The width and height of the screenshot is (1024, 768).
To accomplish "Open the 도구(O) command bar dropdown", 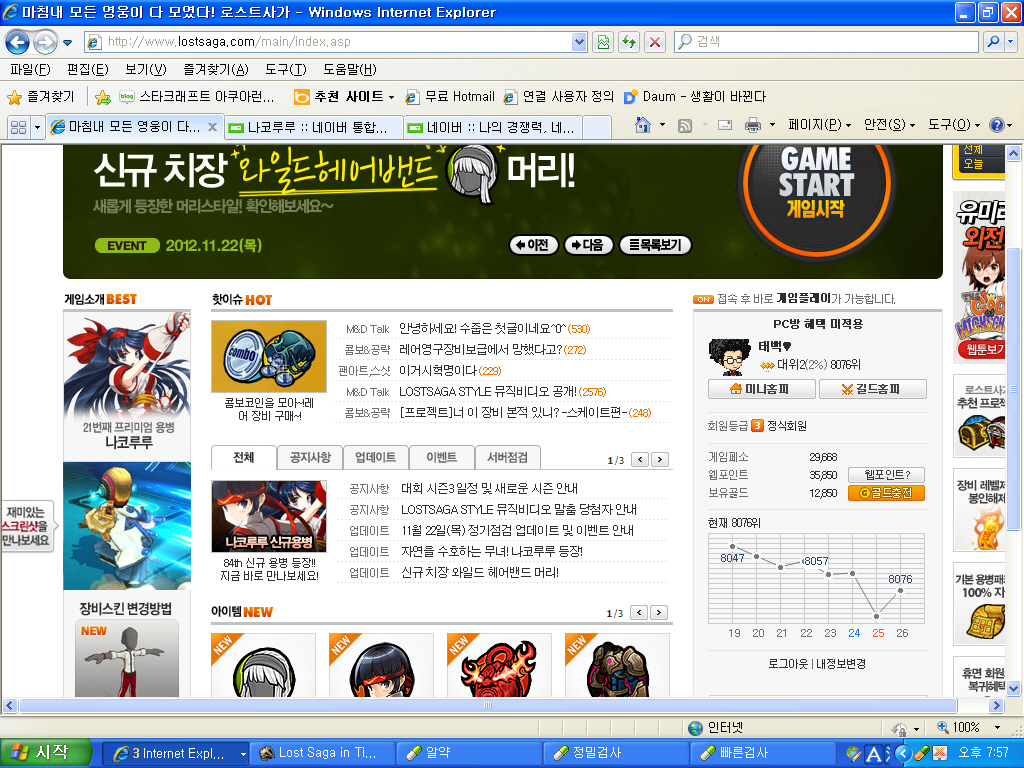I will (x=953, y=125).
